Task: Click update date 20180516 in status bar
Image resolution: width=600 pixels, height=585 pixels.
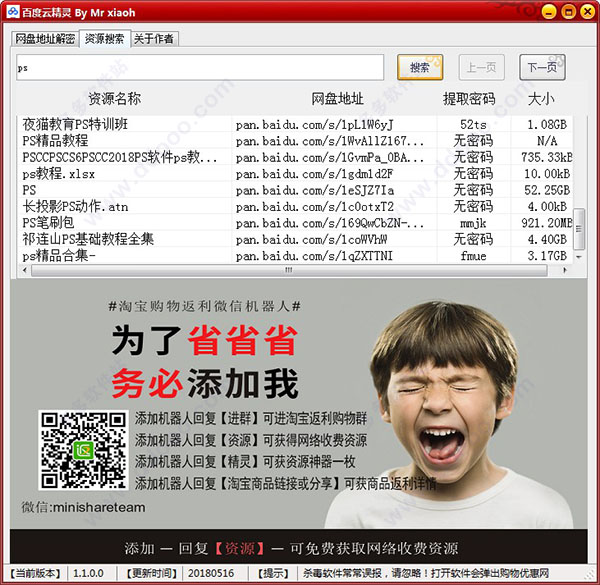Action: coord(211,574)
